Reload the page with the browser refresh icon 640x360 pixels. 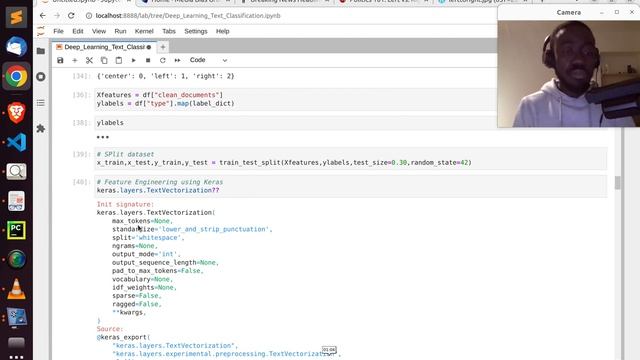click(x=71, y=16)
